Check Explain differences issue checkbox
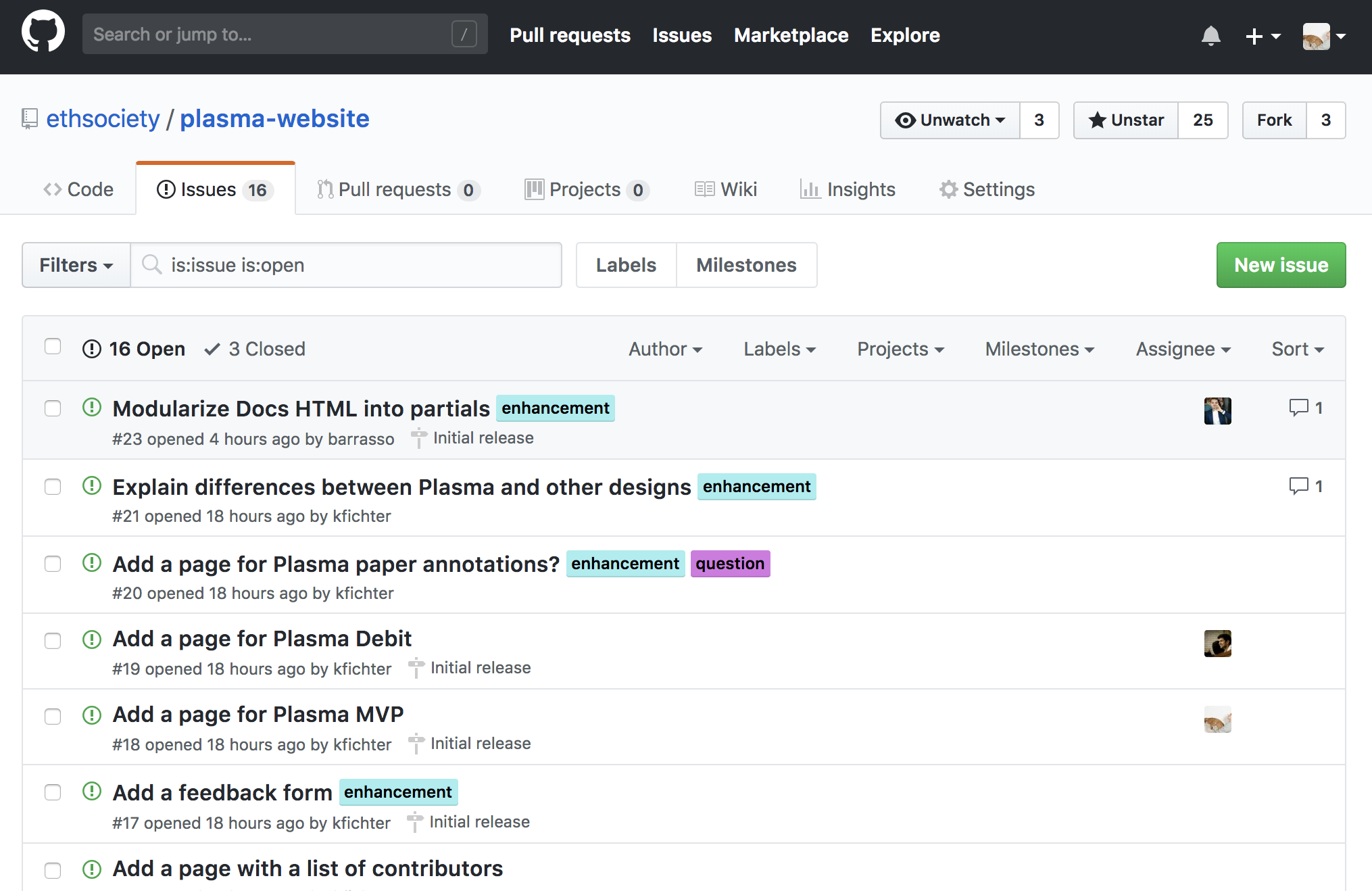The height and width of the screenshot is (891, 1372). [53, 487]
